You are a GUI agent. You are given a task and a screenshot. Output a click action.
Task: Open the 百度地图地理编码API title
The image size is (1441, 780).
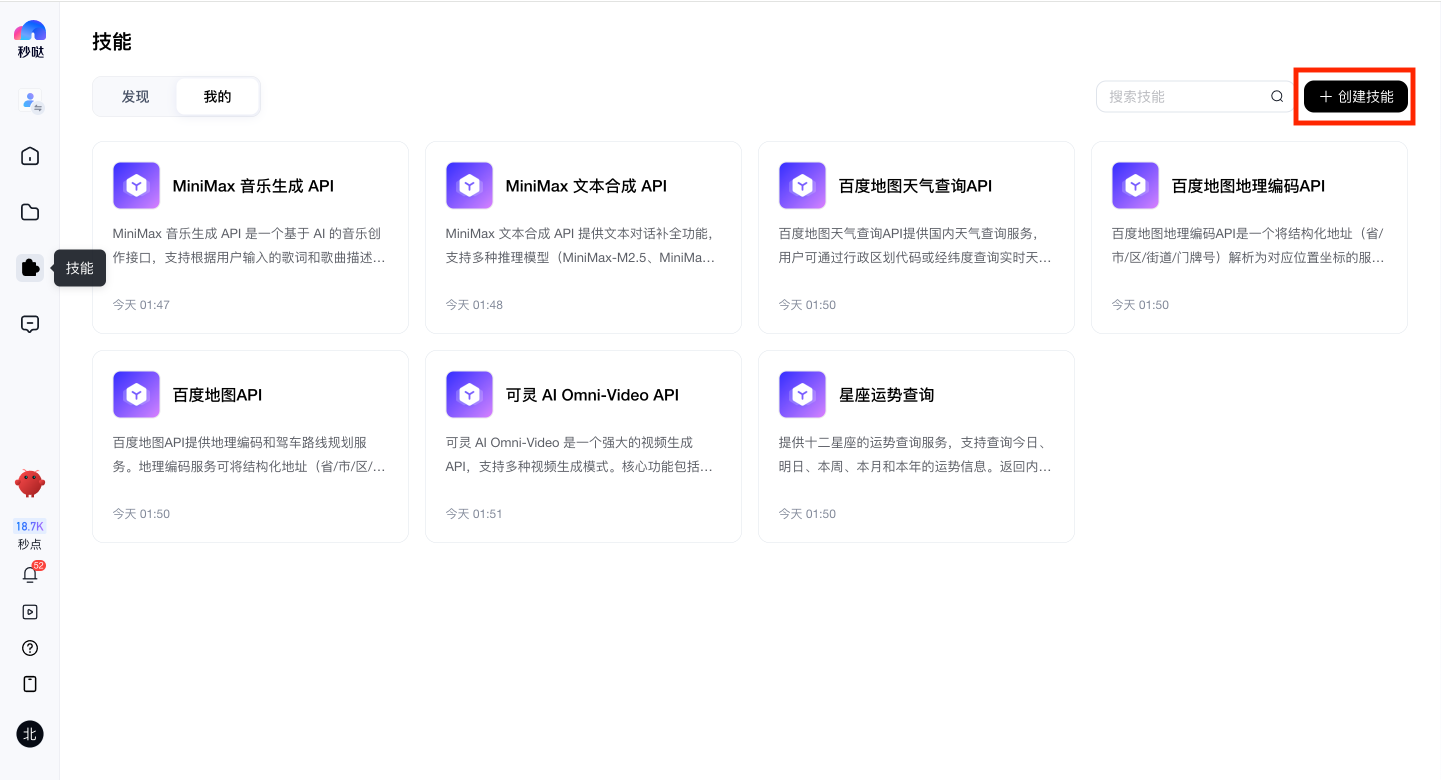[1248, 186]
